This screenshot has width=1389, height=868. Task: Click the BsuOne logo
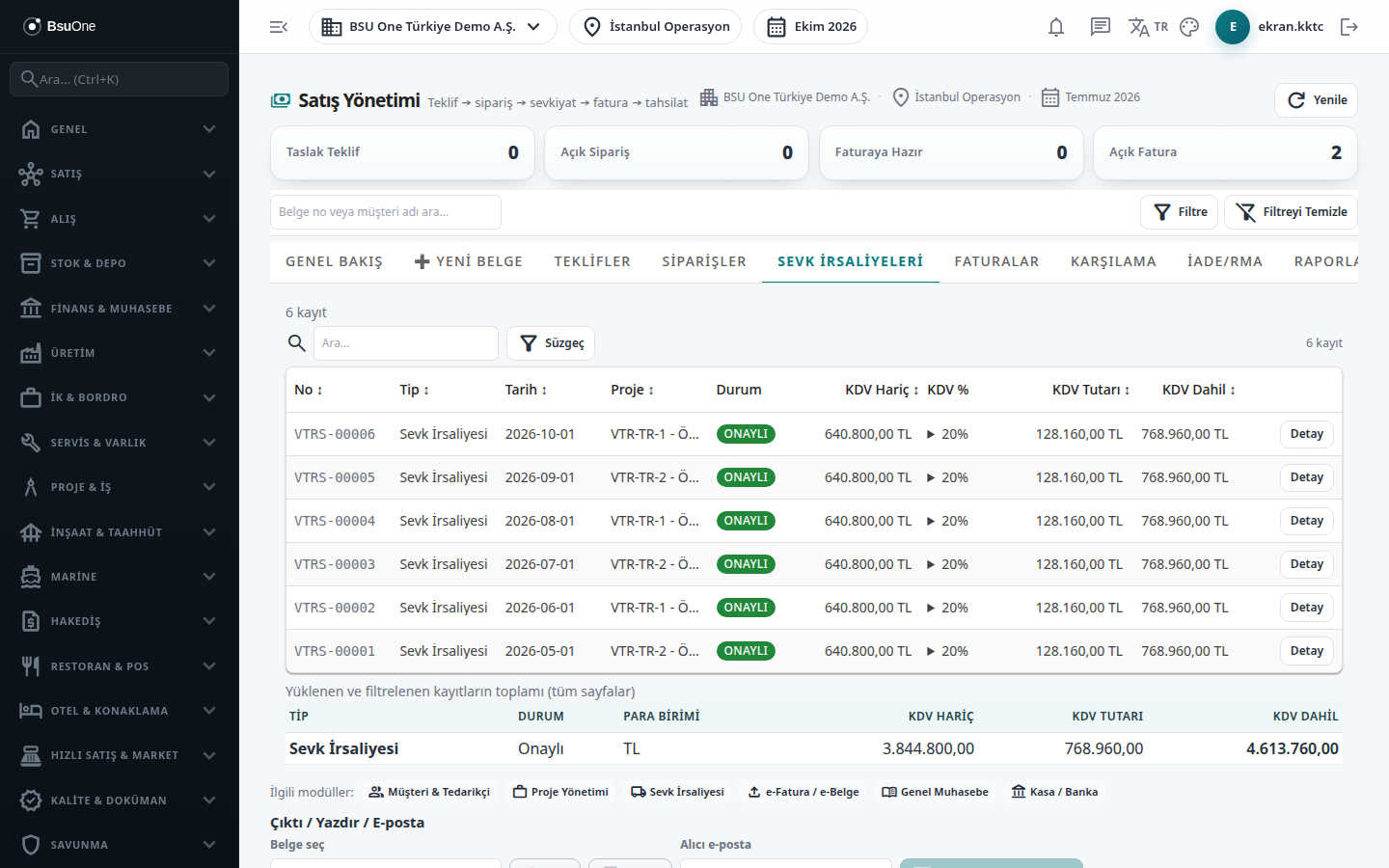pyautogui.click(x=60, y=26)
